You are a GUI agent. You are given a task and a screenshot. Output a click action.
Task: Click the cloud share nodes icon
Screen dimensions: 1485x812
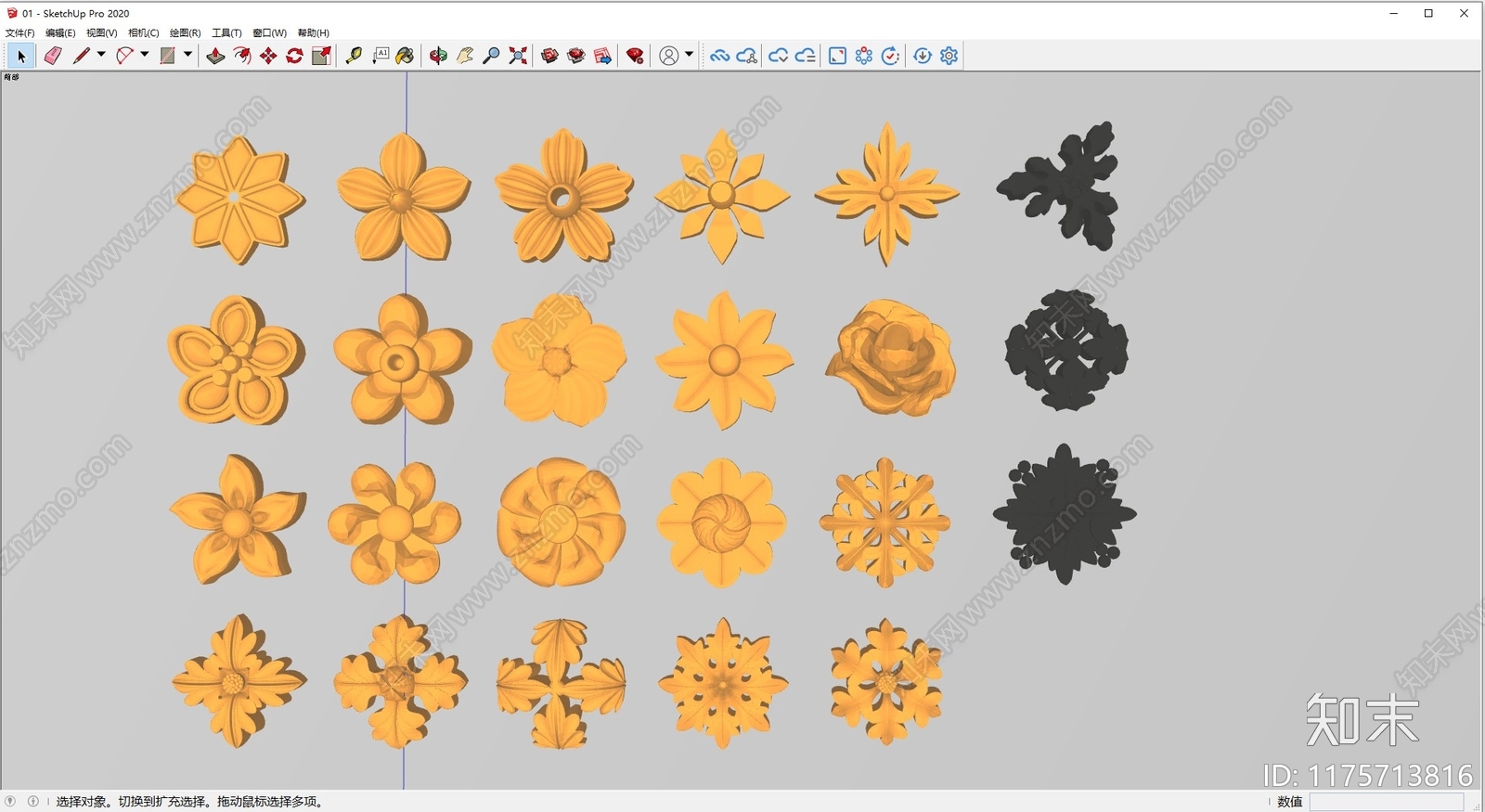tap(746, 56)
